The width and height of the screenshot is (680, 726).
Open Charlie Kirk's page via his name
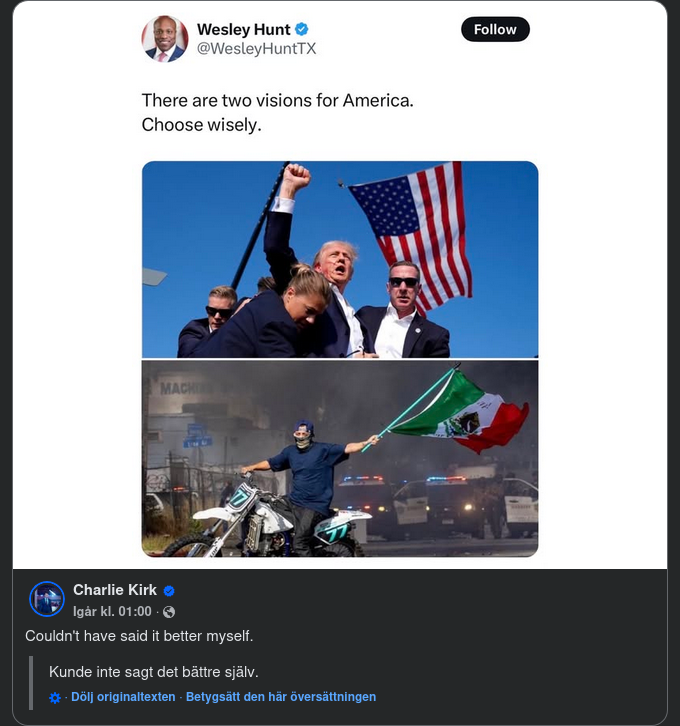tap(115, 590)
